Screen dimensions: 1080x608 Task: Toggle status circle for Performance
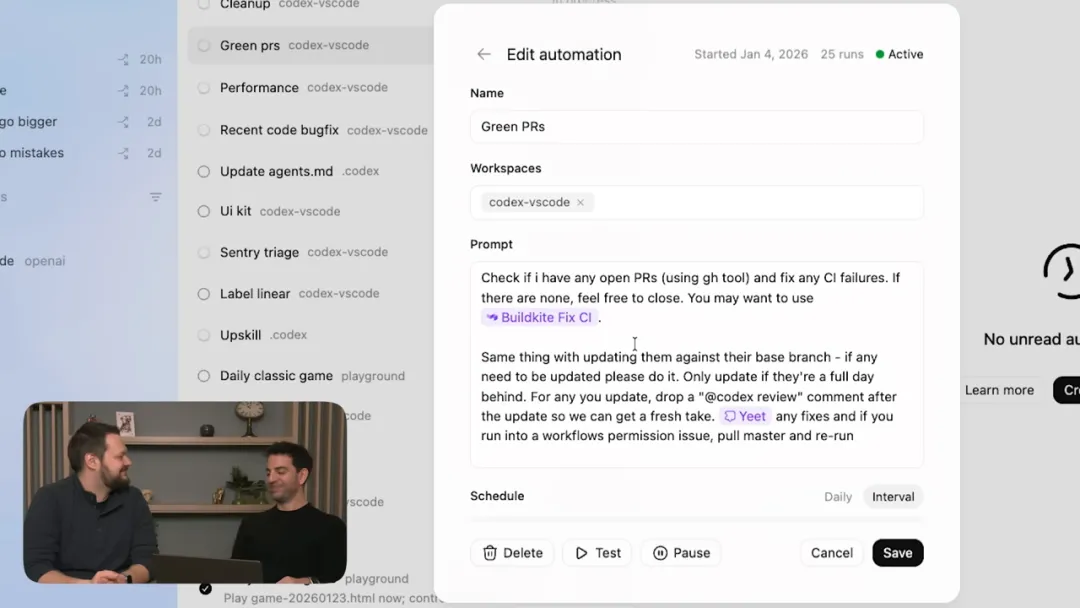pos(204,88)
